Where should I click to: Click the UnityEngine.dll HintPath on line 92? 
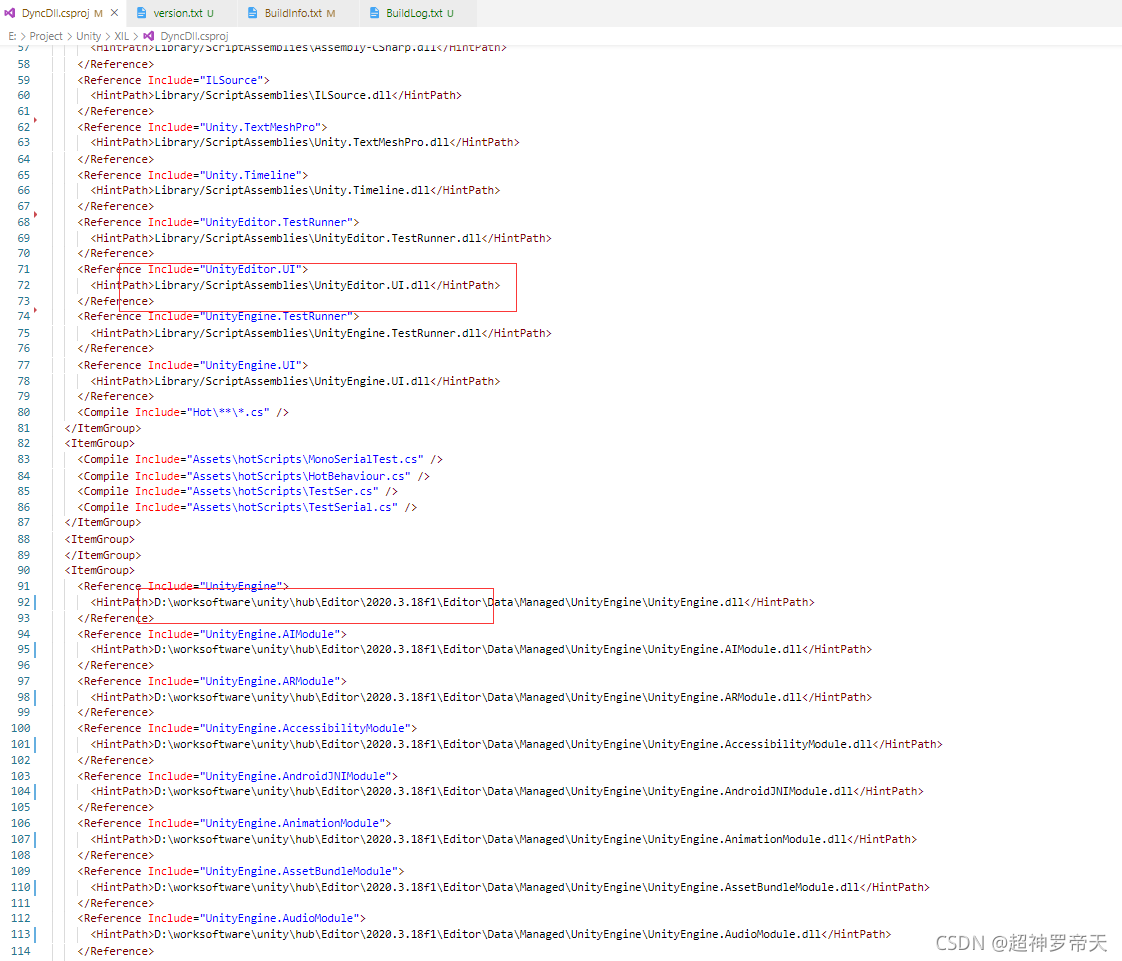[x=452, y=603]
